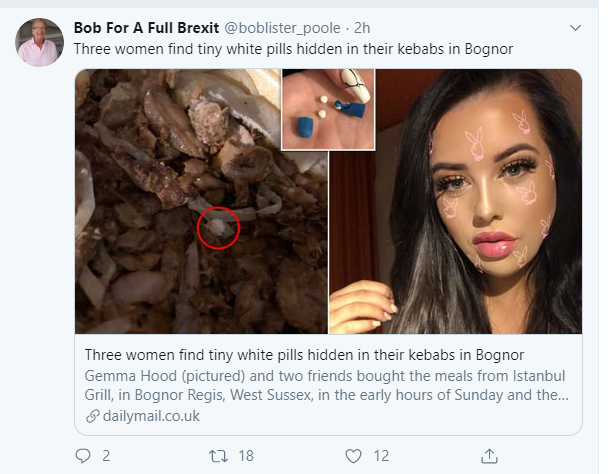Open Bob's profile picture avatar
610x474 pixels.
(40, 42)
